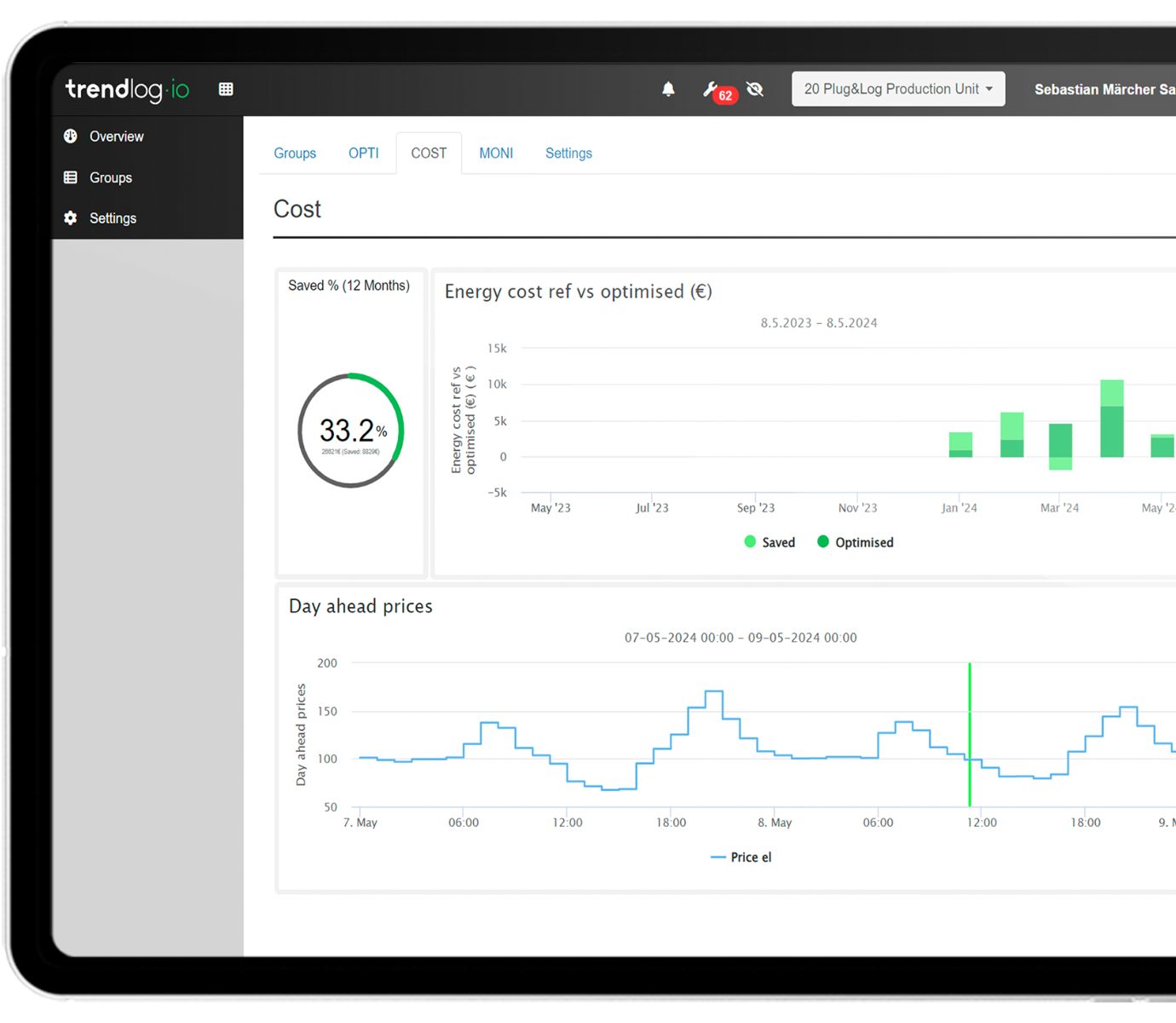This screenshot has height=1023, width=1176.
Task: Click the 8.5.2023 – 8.5.2024 date range
Action: [x=819, y=323]
